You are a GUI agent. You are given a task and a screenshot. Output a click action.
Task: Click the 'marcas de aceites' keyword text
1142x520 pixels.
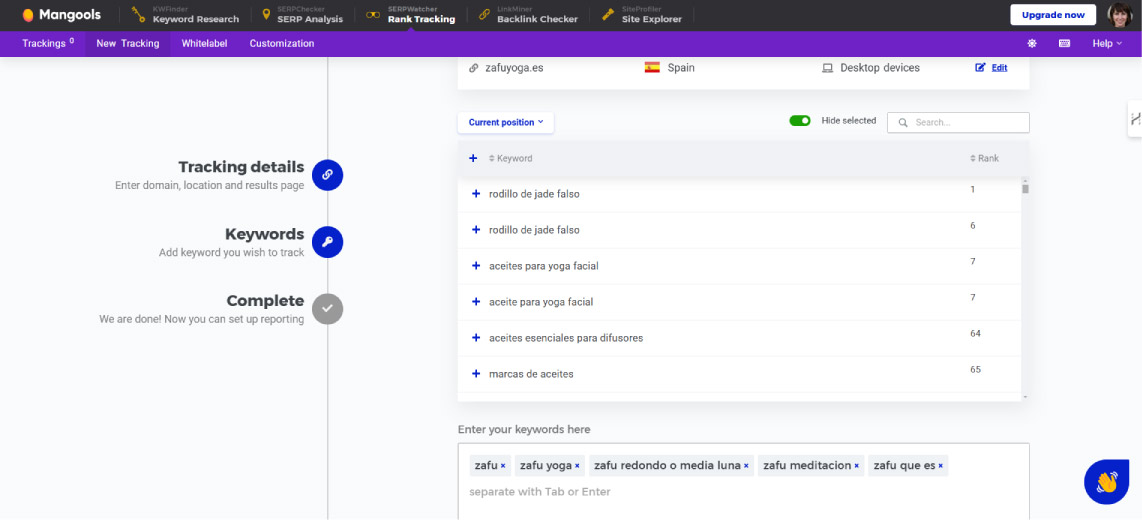point(532,374)
